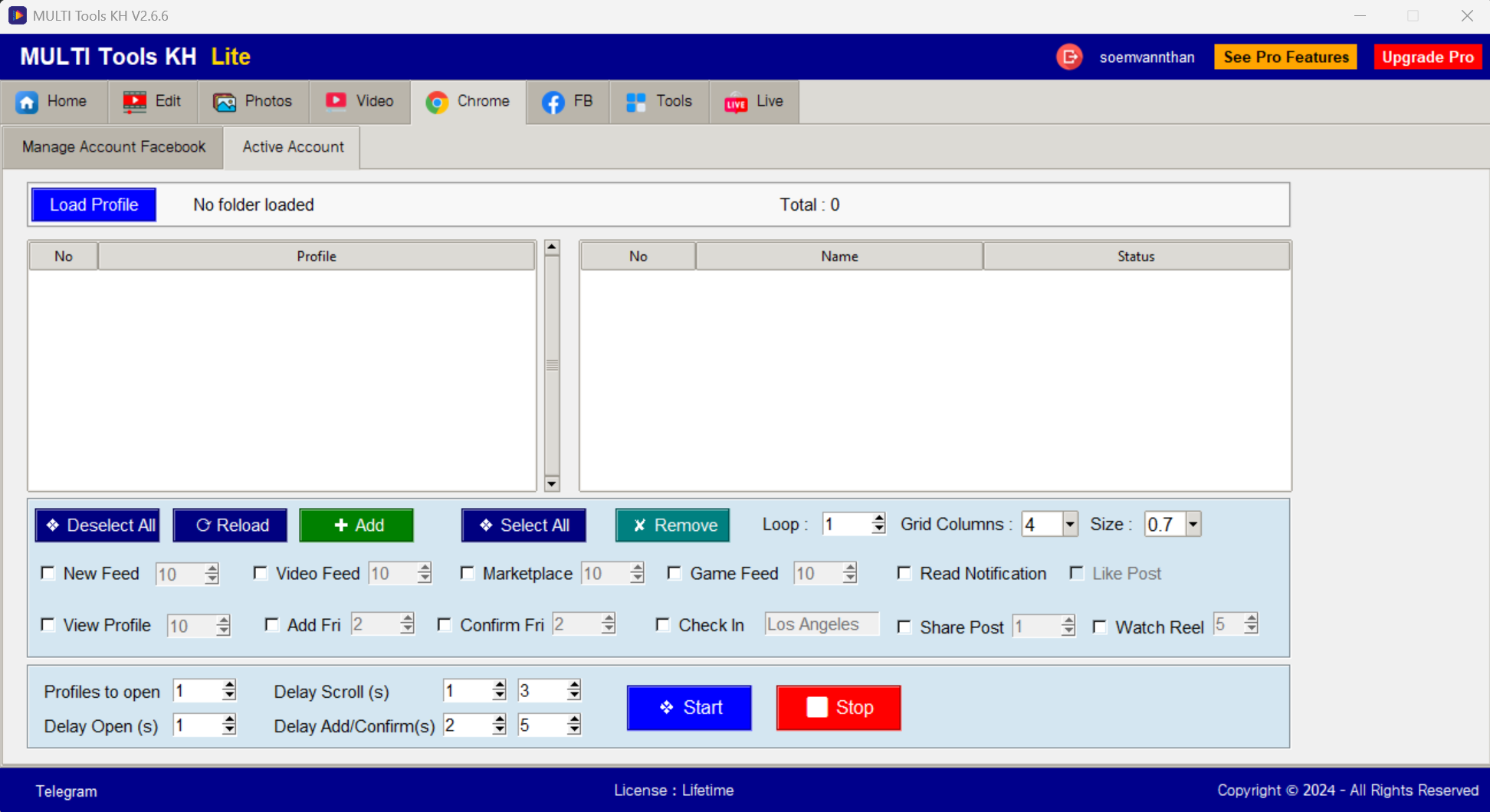Open the Video icon tab

[x=336, y=102]
